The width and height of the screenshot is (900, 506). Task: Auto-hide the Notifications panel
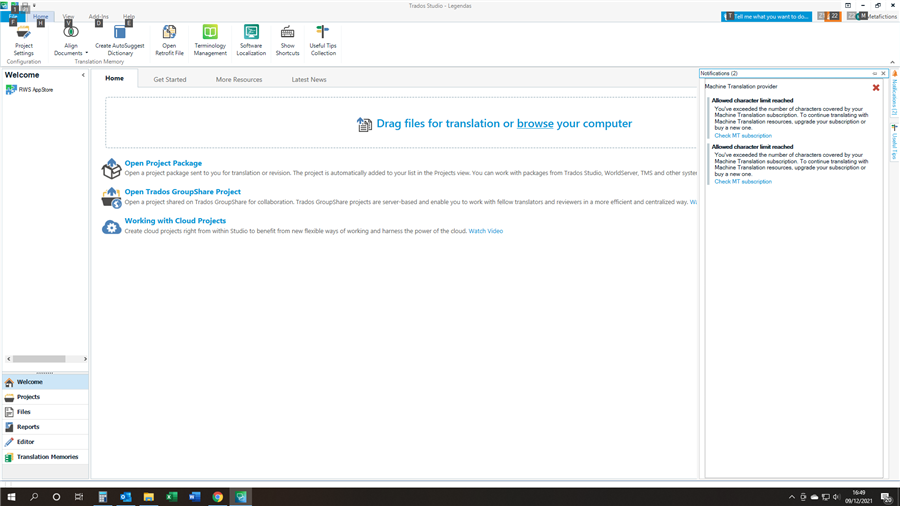[875, 73]
